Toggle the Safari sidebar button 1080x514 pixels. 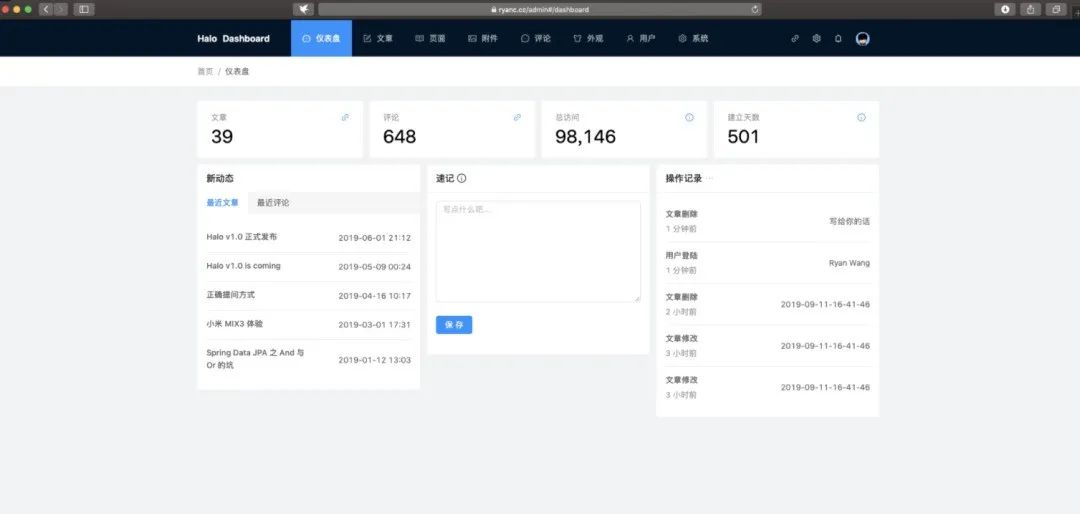[x=84, y=10]
